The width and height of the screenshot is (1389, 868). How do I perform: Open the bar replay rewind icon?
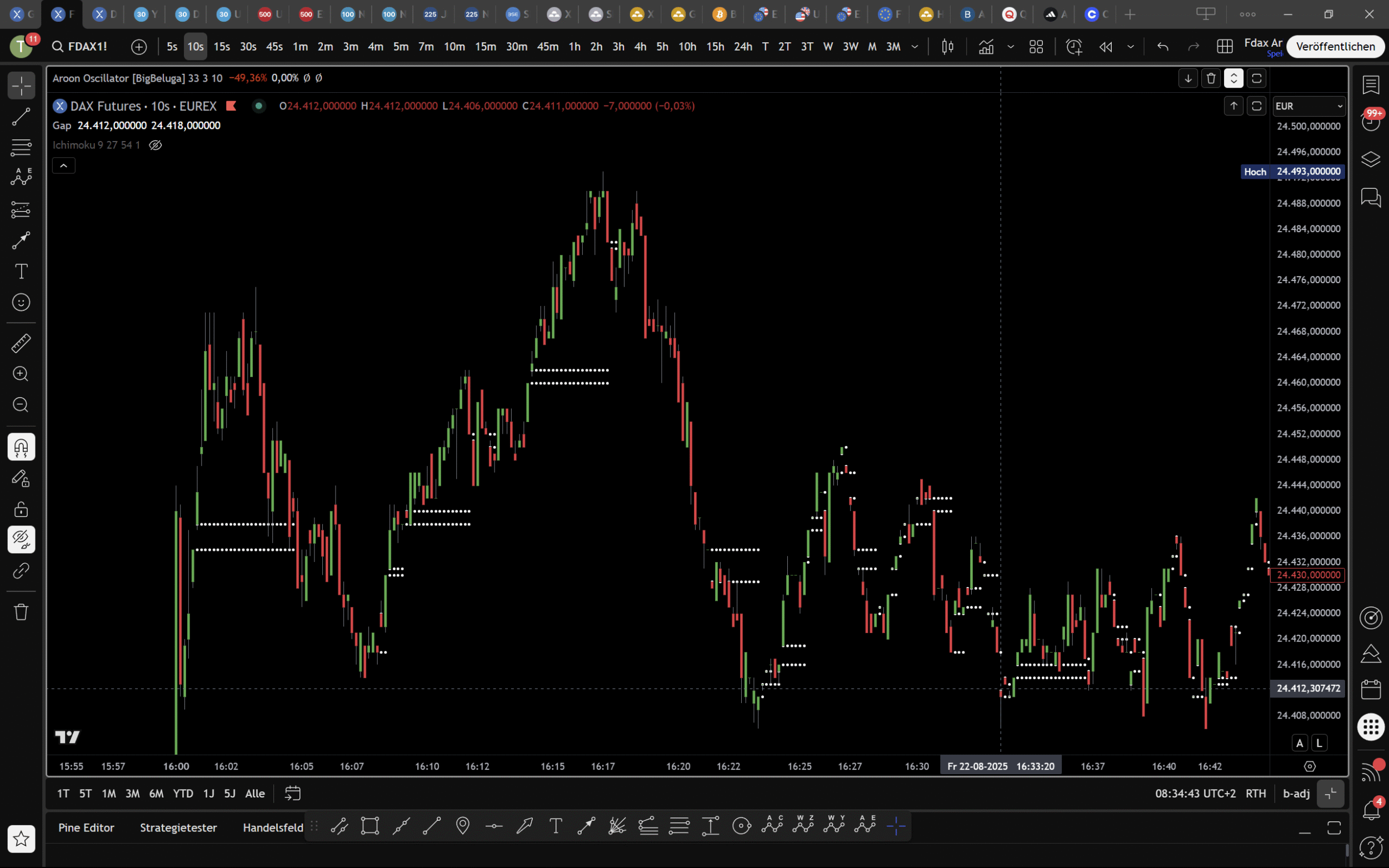click(x=1105, y=47)
